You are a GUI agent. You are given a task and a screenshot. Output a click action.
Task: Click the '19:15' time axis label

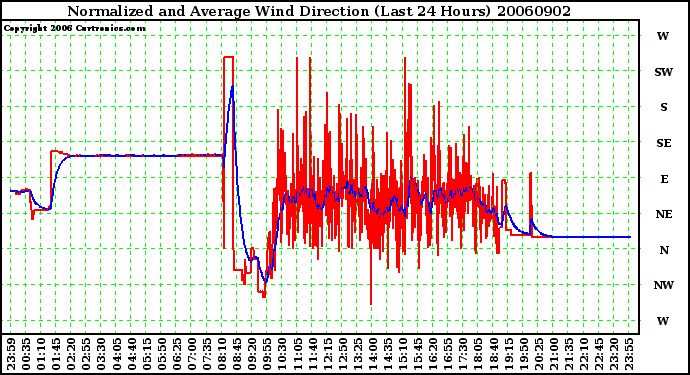pyautogui.click(x=508, y=354)
